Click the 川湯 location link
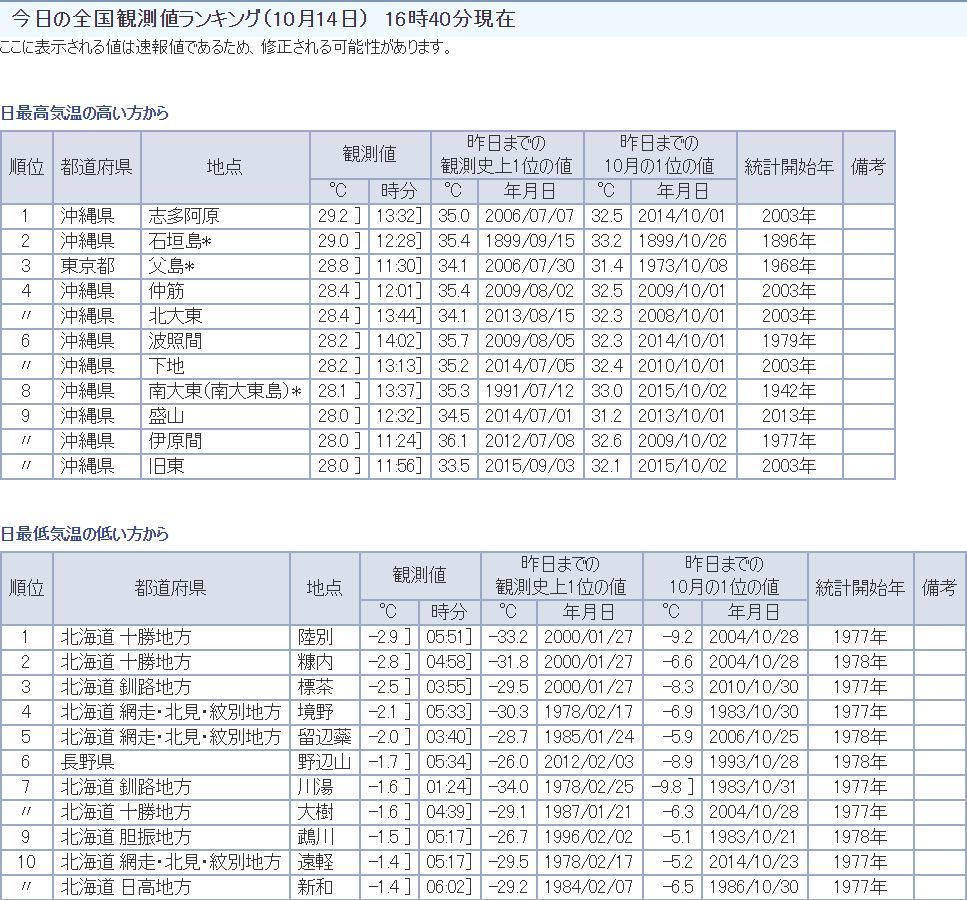 [x=315, y=787]
